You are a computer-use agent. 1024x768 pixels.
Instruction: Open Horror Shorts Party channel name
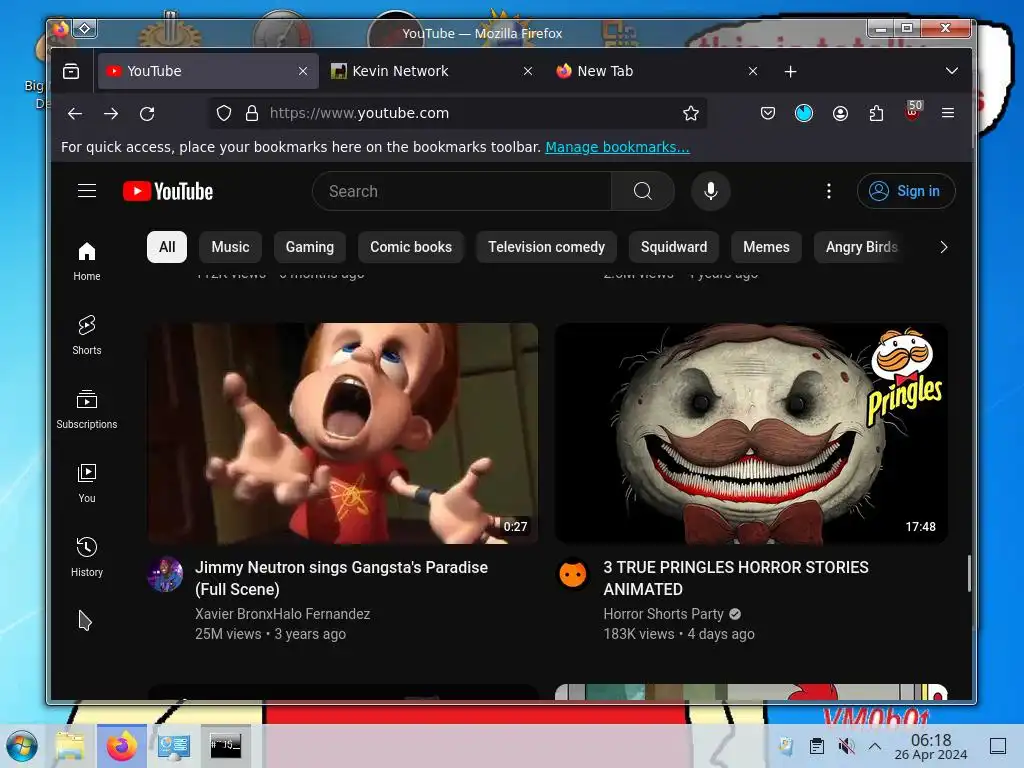(664, 614)
